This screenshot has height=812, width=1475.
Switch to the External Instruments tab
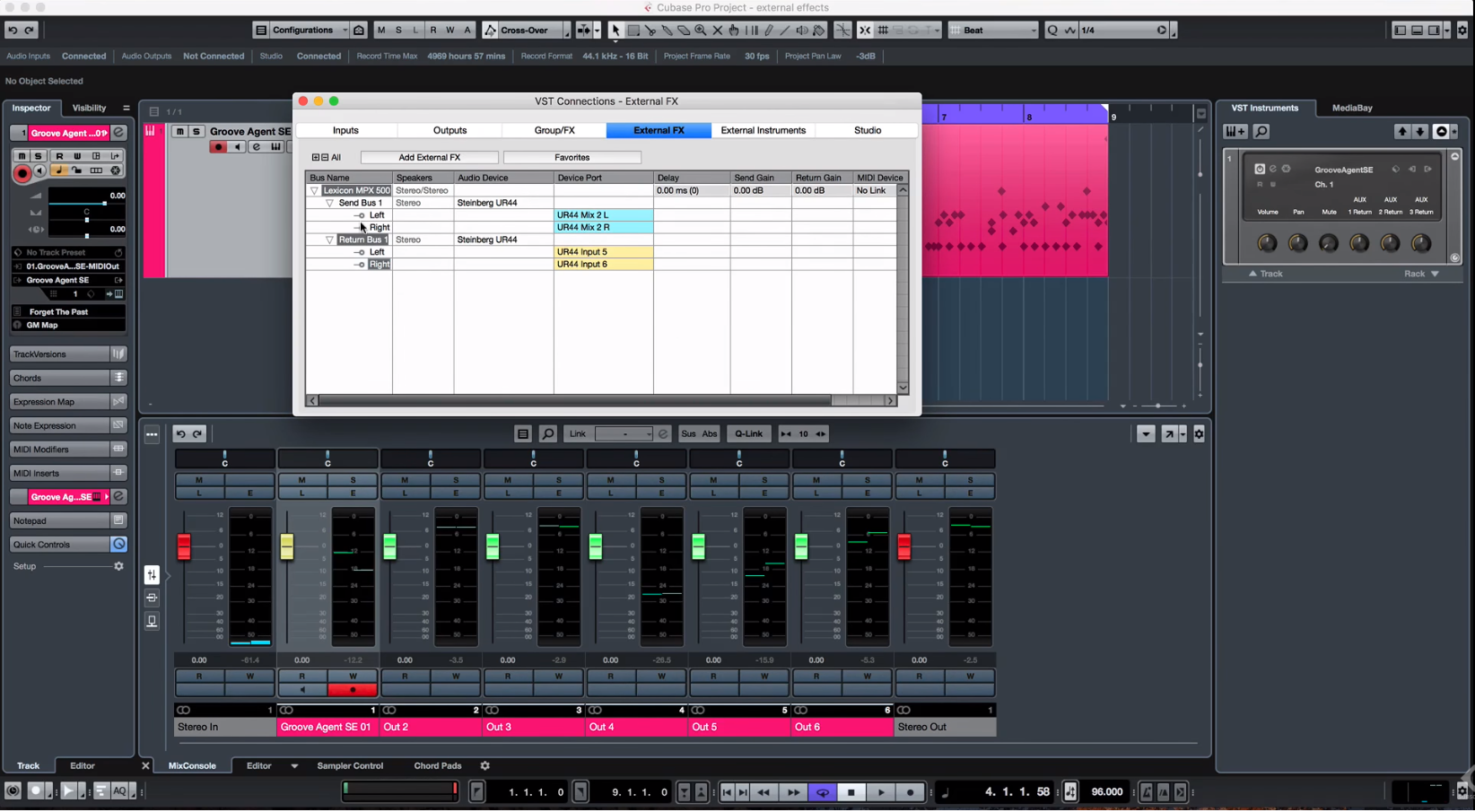point(764,131)
